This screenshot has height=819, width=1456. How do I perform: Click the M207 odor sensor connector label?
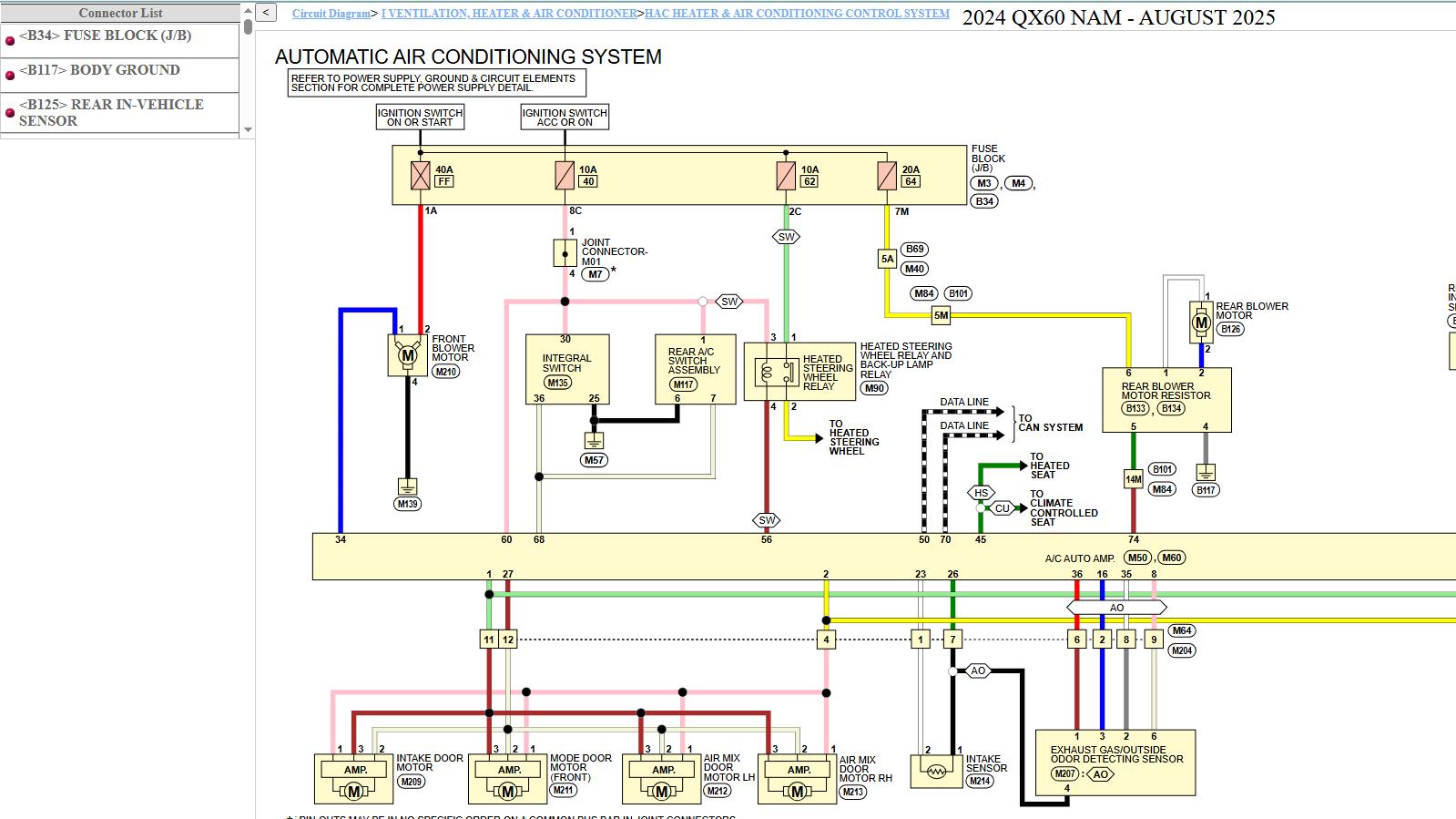(1064, 774)
